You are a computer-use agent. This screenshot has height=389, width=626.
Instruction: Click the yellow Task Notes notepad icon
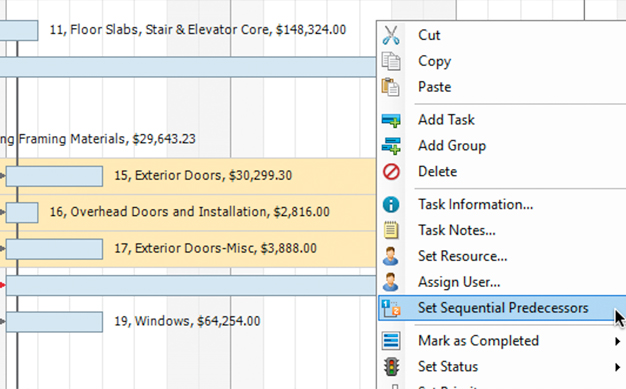point(391,230)
